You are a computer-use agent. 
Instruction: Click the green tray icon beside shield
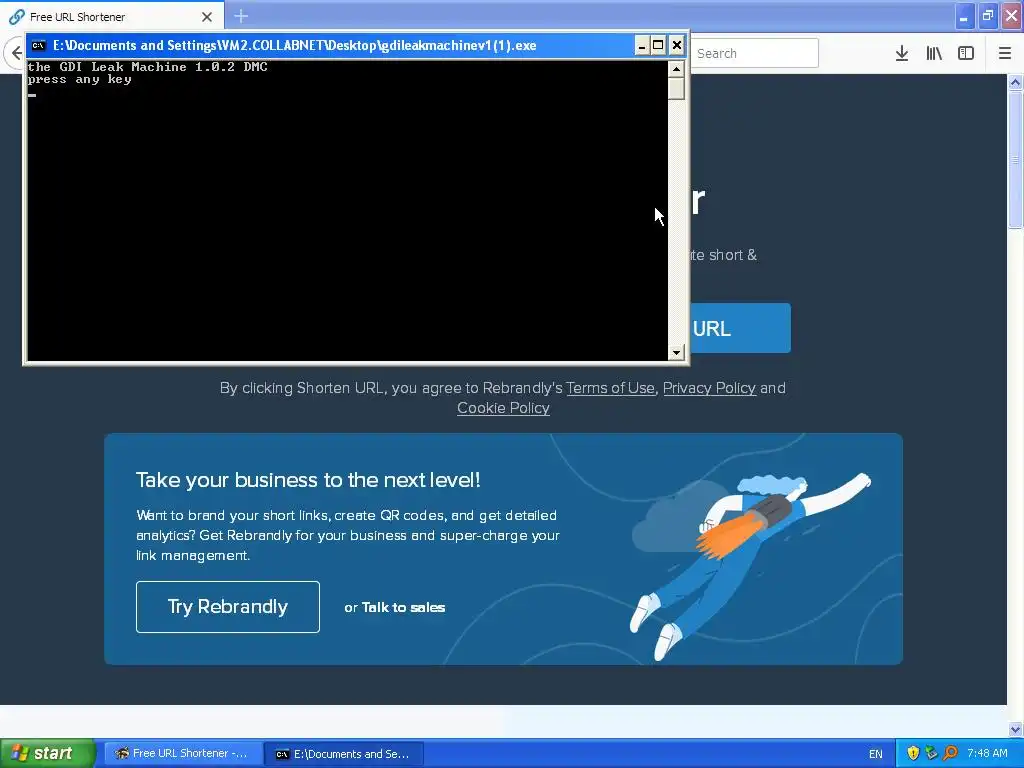tap(931, 754)
